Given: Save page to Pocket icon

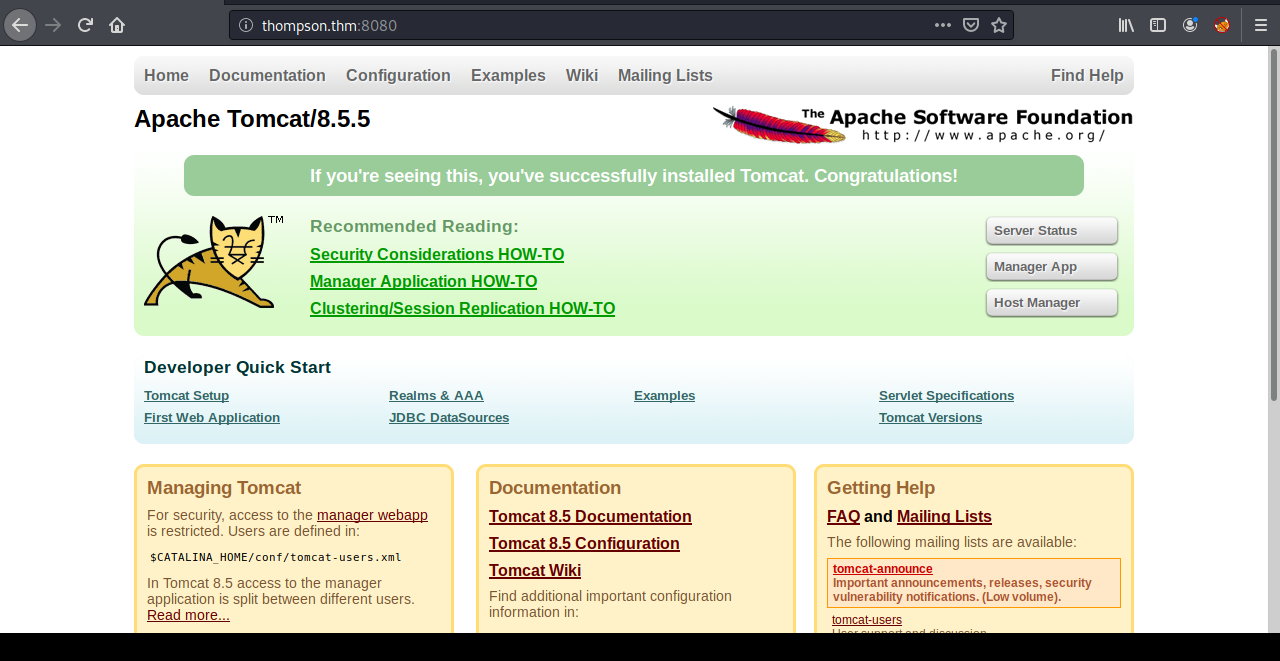Looking at the screenshot, I should coord(971,25).
